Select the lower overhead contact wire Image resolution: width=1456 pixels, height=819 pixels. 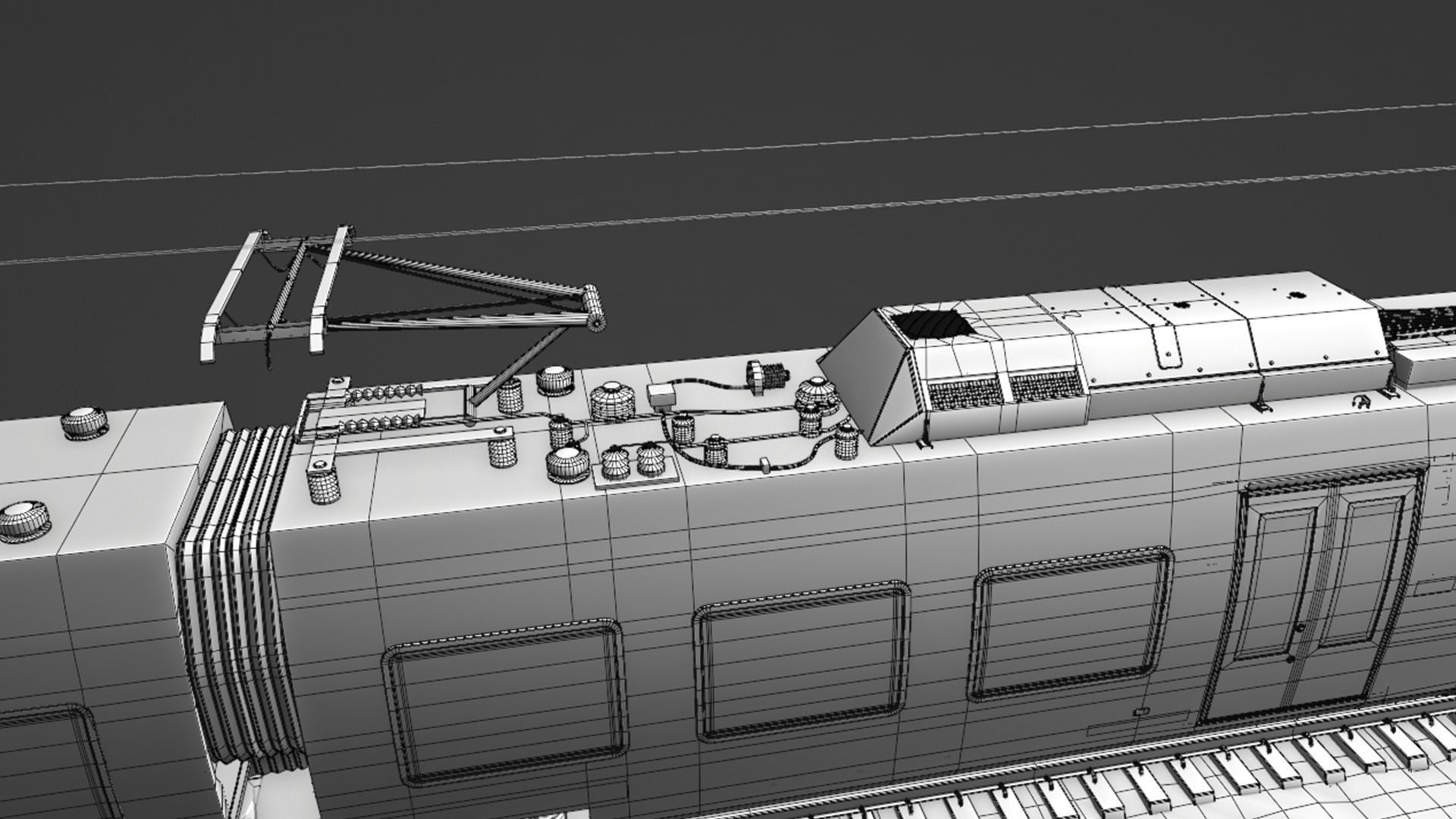coord(758,212)
